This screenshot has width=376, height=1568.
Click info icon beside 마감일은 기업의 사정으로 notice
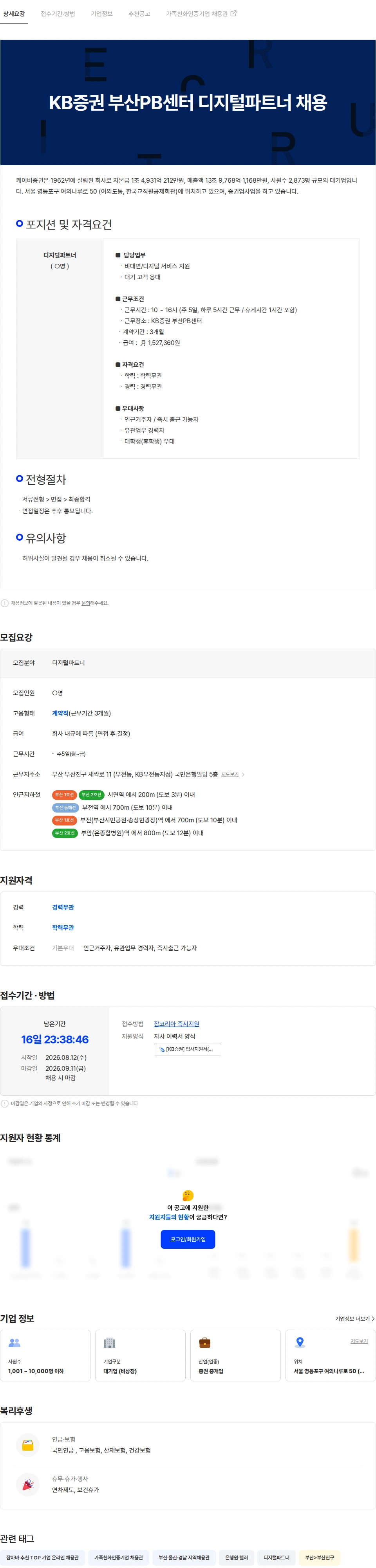(5, 1104)
